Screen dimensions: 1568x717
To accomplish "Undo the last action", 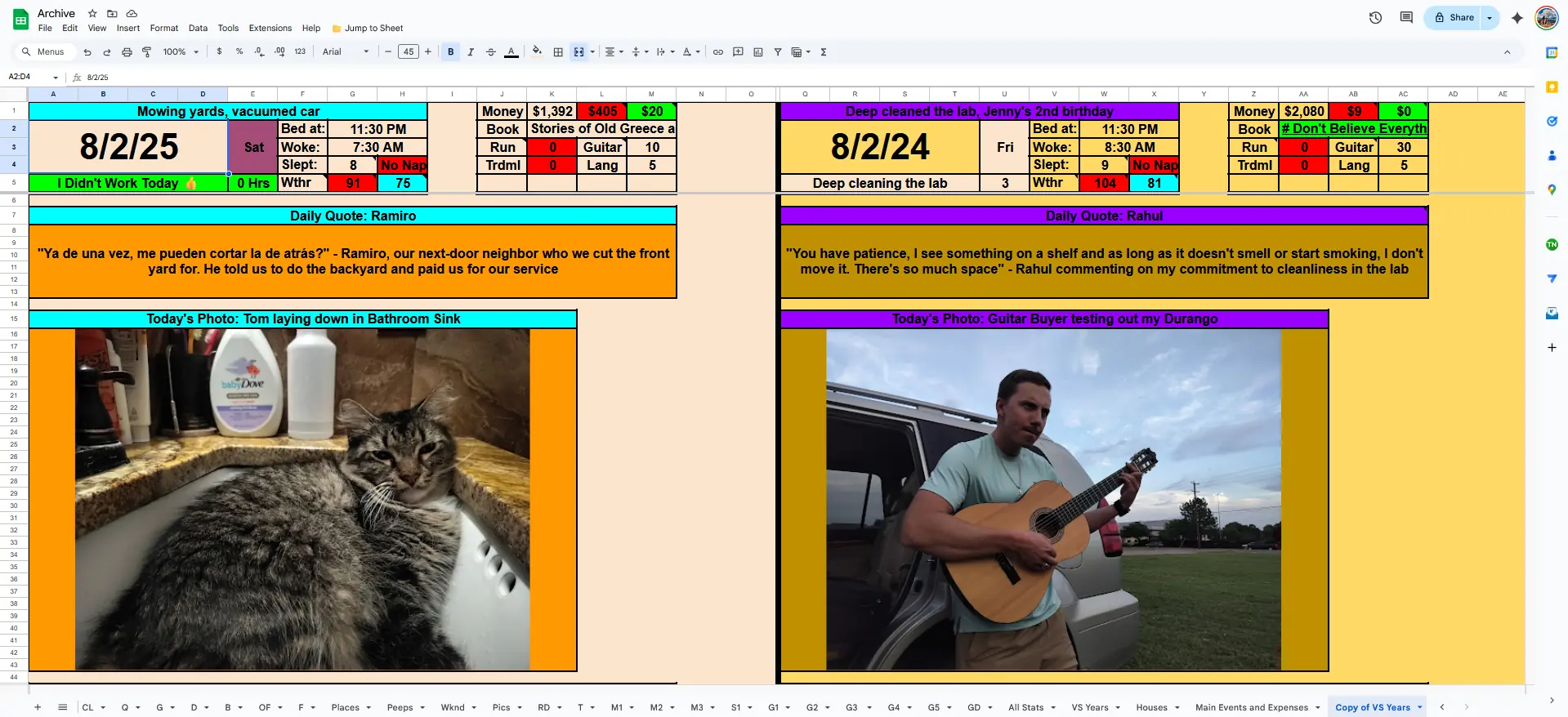I will click(87, 52).
